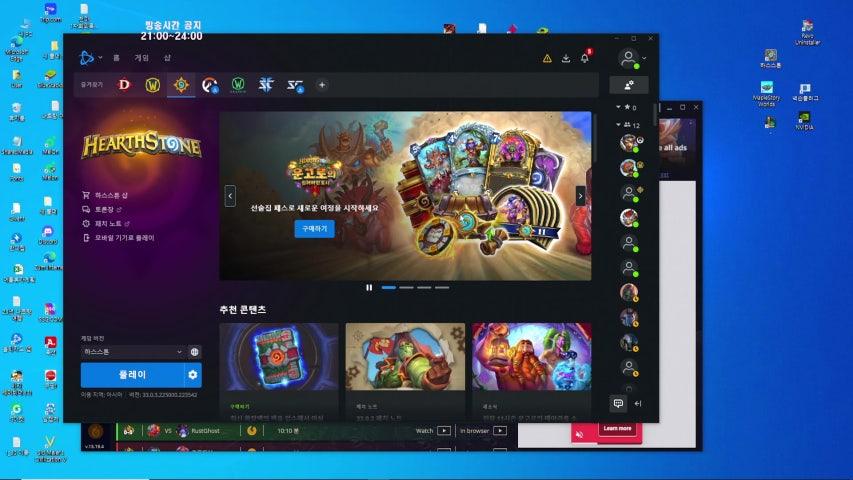
Task: Collapse the friends sidebar arrow
Action: (638, 403)
